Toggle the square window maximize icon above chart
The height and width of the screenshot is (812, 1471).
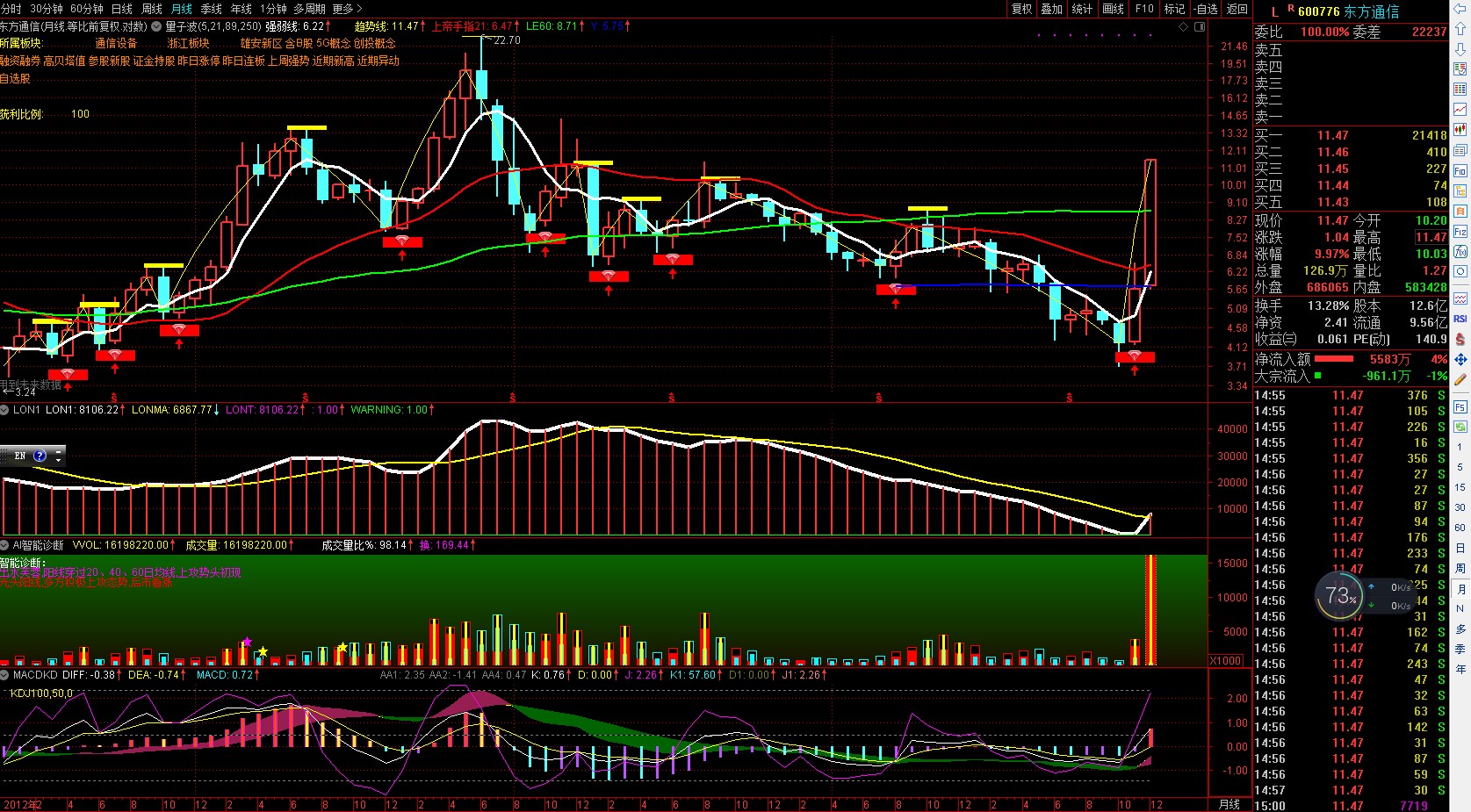1200,26
